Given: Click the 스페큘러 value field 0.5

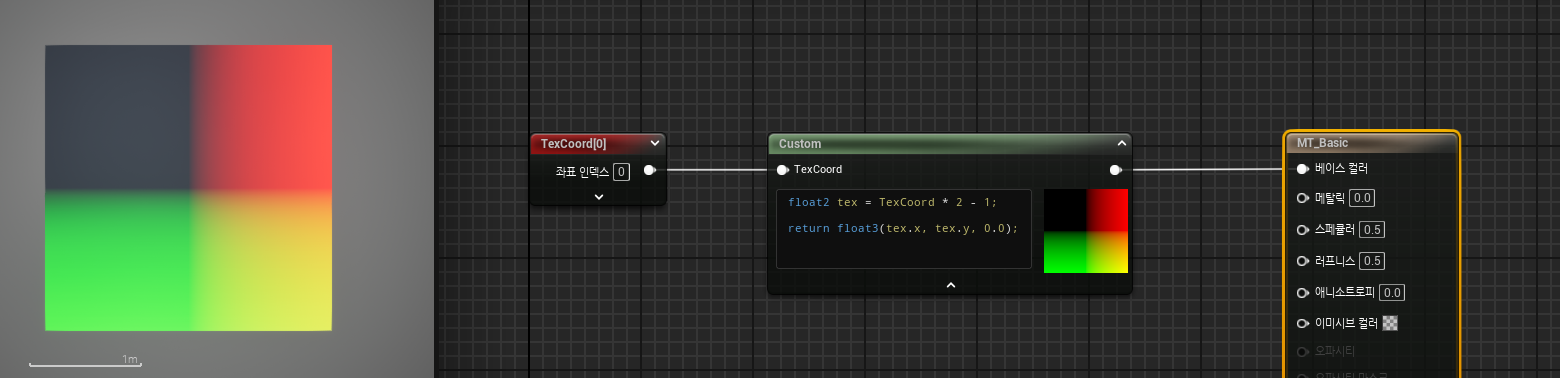Looking at the screenshot, I should [1372, 230].
